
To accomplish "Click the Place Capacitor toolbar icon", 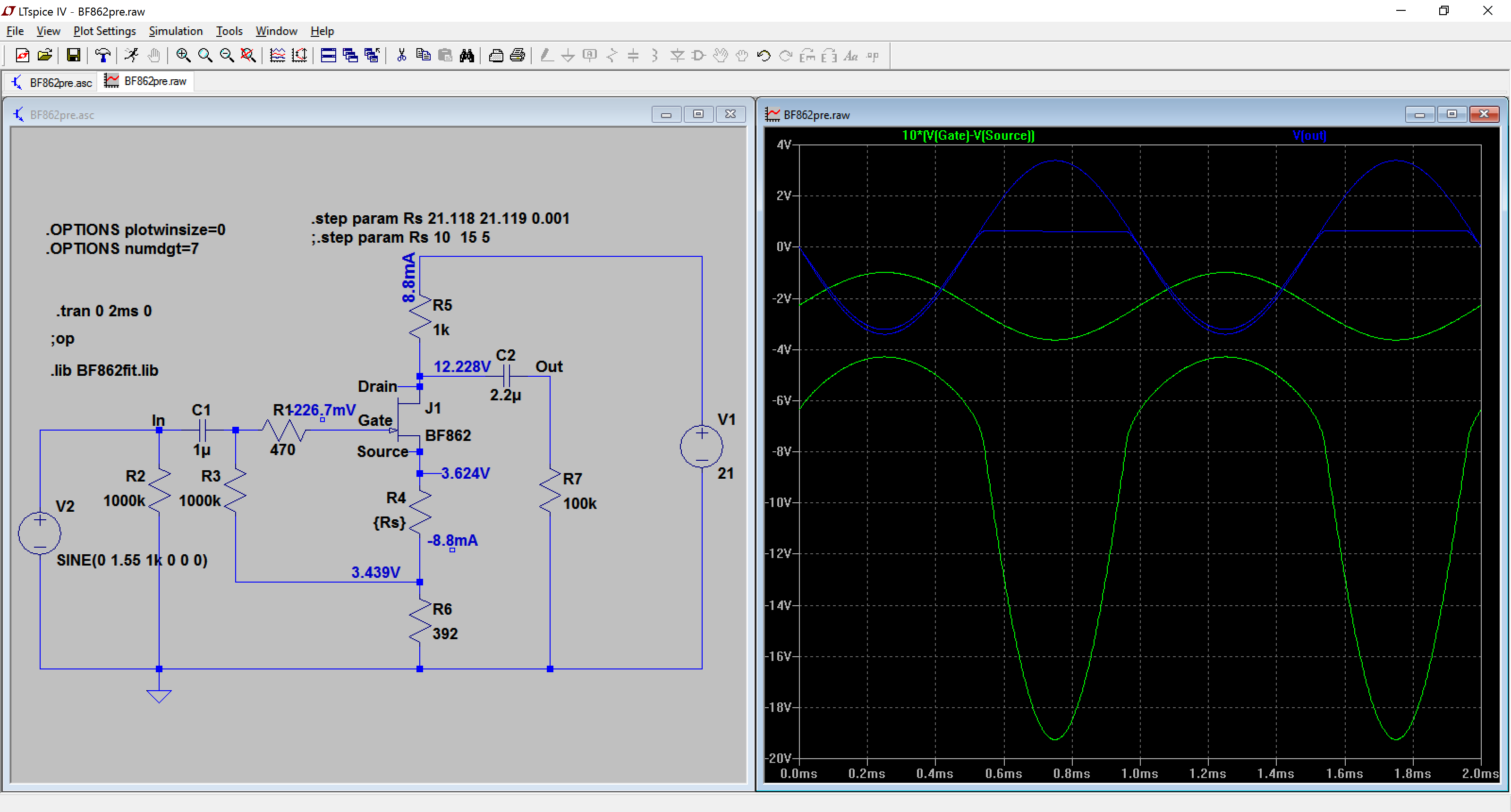I will click(634, 56).
